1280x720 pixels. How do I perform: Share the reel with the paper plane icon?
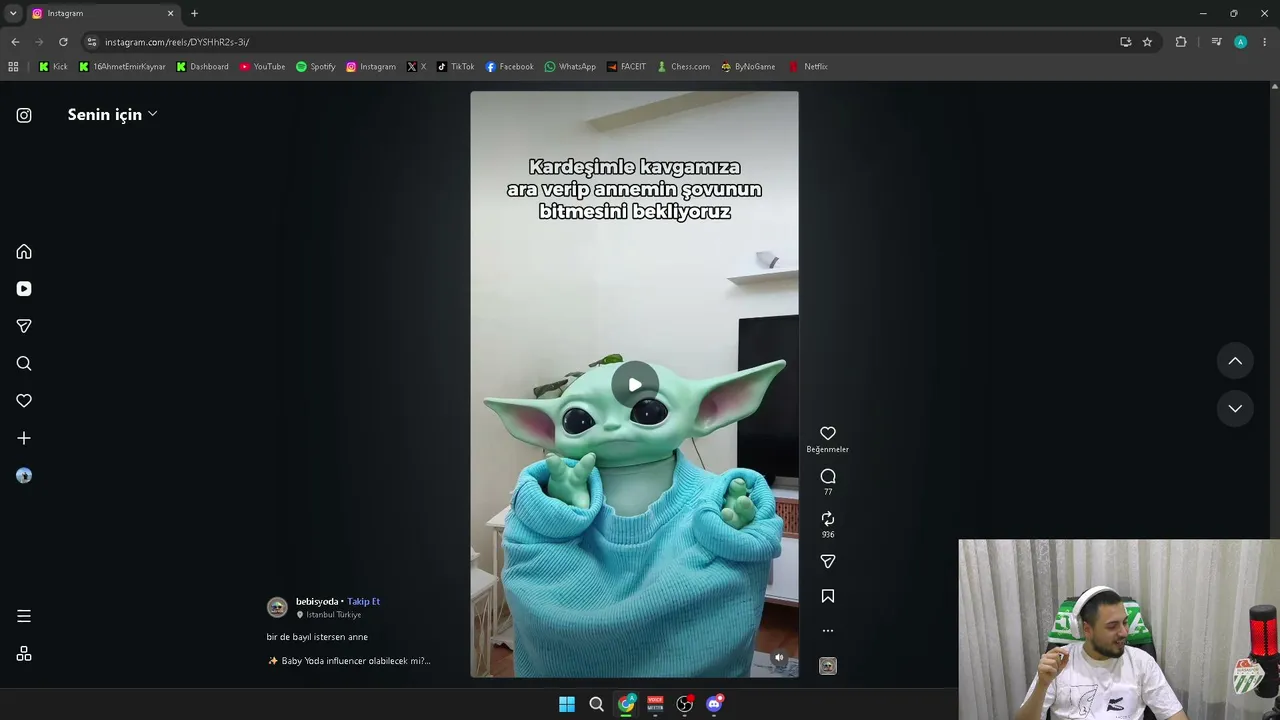(x=828, y=562)
